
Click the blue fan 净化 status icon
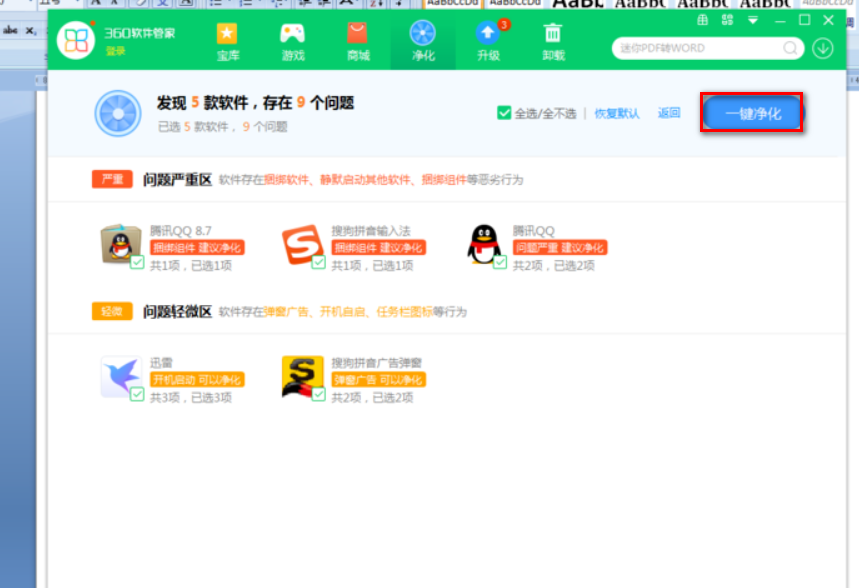click(118, 113)
